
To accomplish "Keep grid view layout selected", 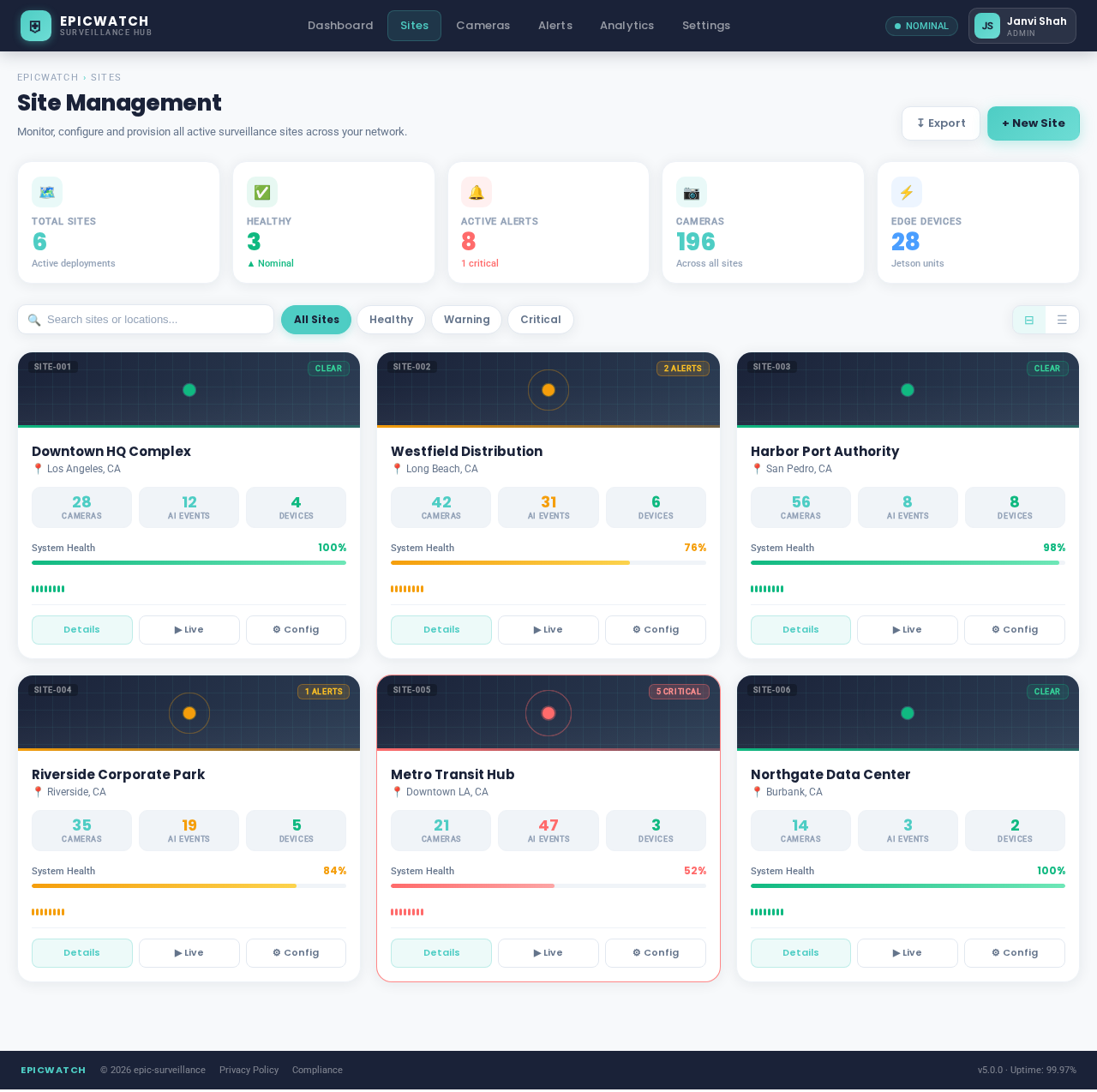I will [1028, 319].
